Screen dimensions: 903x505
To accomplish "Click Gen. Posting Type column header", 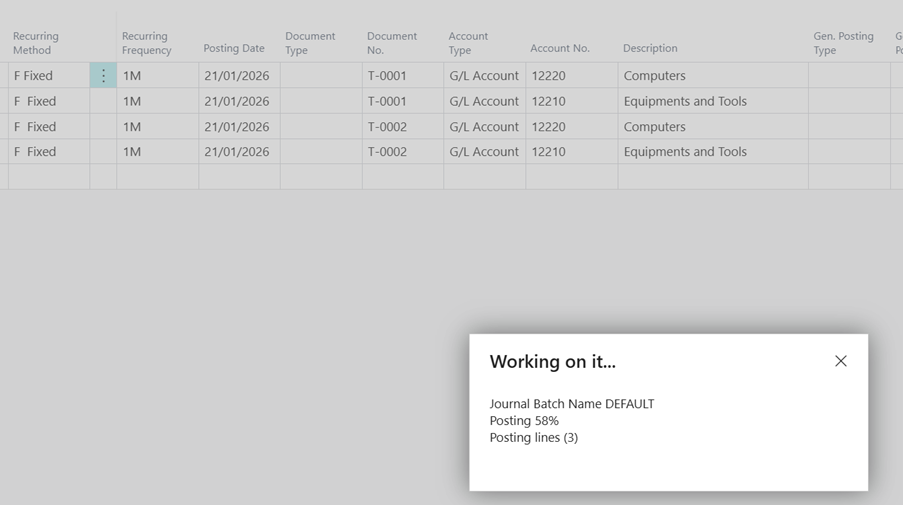I will [x=843, y=43].
